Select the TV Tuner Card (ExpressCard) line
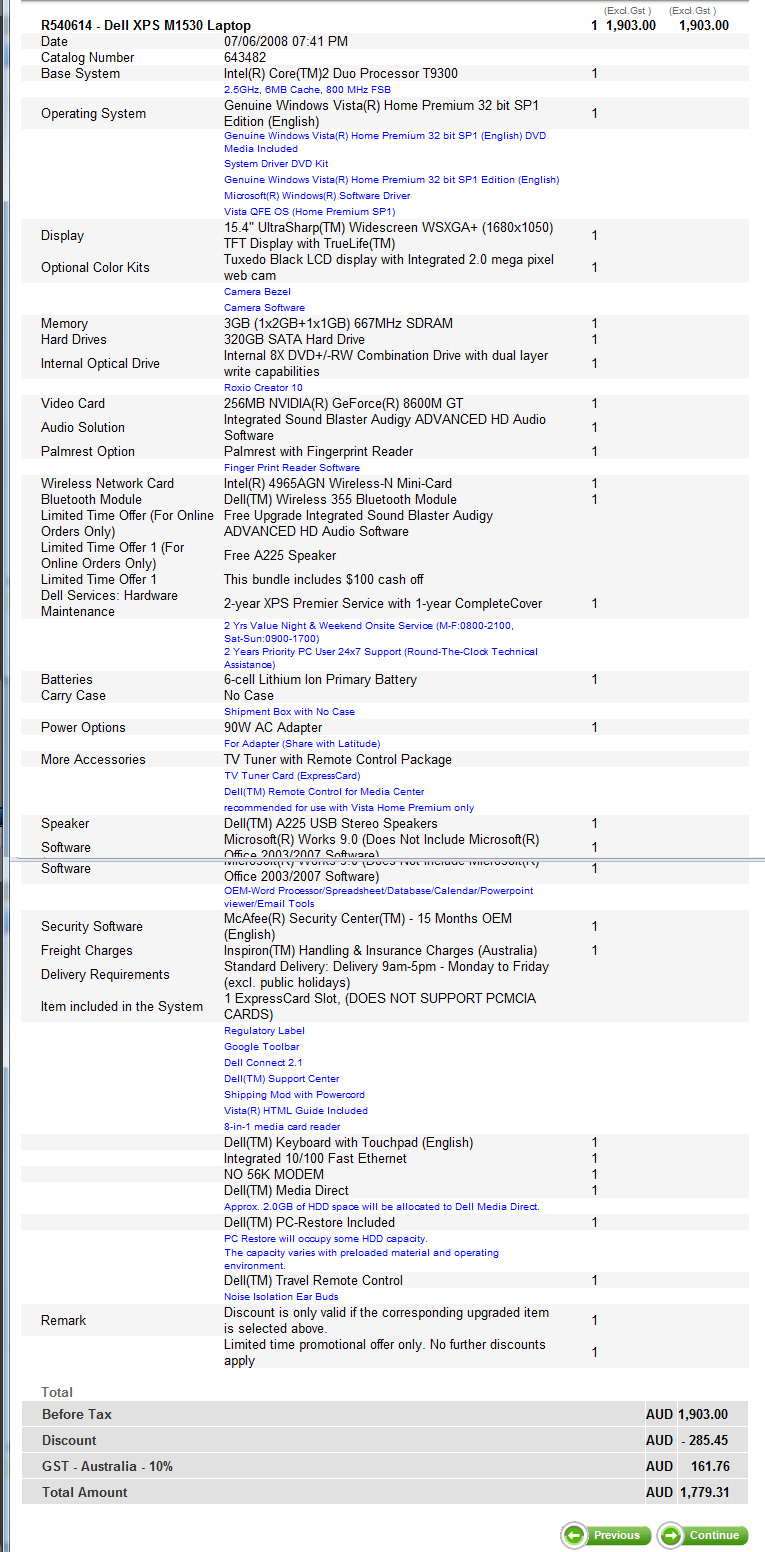The image size is (765, 1552). click(292, 775)
